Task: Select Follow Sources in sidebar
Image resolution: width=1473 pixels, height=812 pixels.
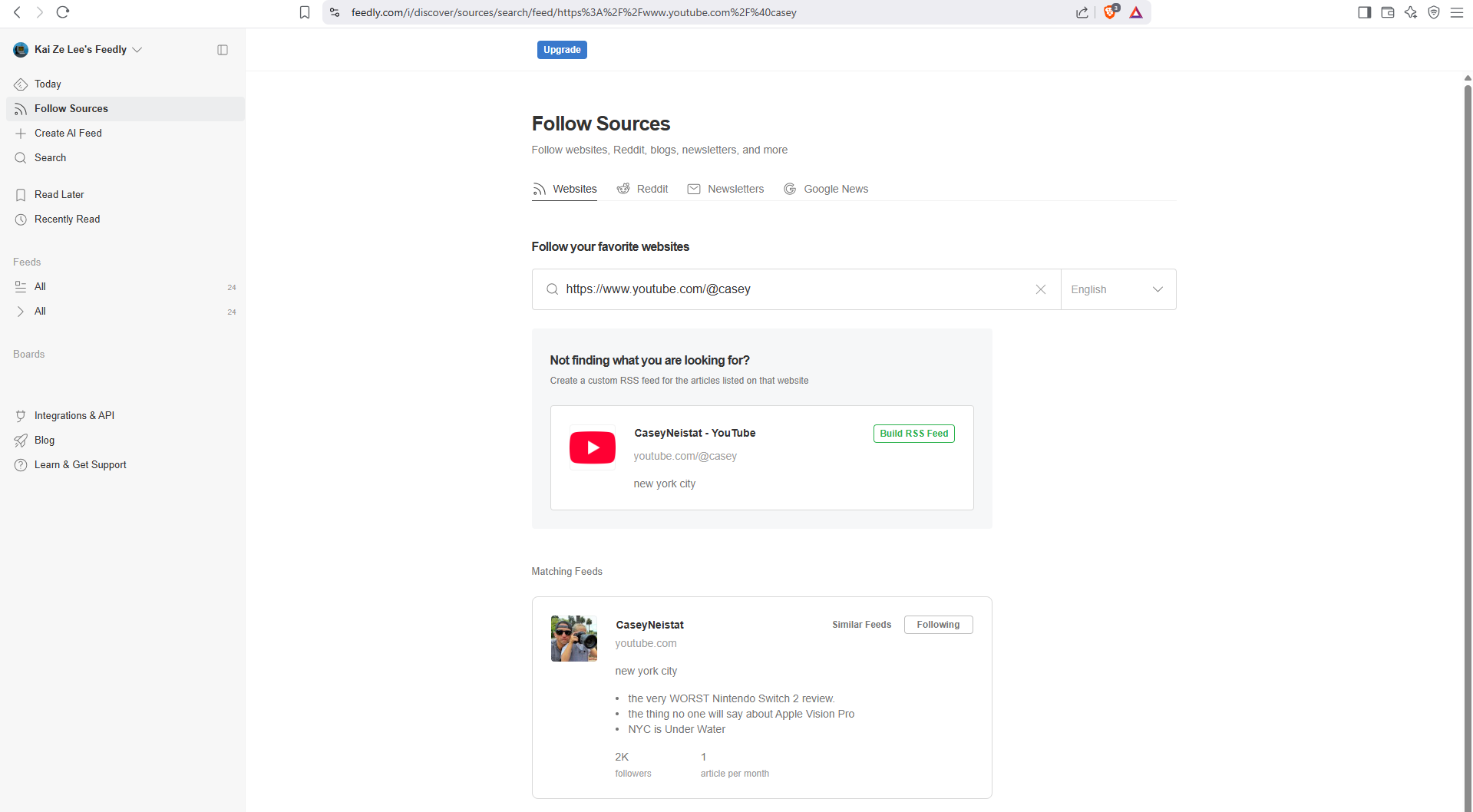Action: (x=125, y=109)
